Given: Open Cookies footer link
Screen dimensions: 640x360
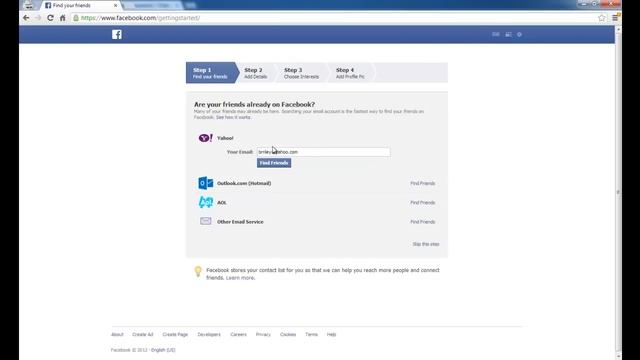Looking at the screenshot, I should (x=288, y=334).
